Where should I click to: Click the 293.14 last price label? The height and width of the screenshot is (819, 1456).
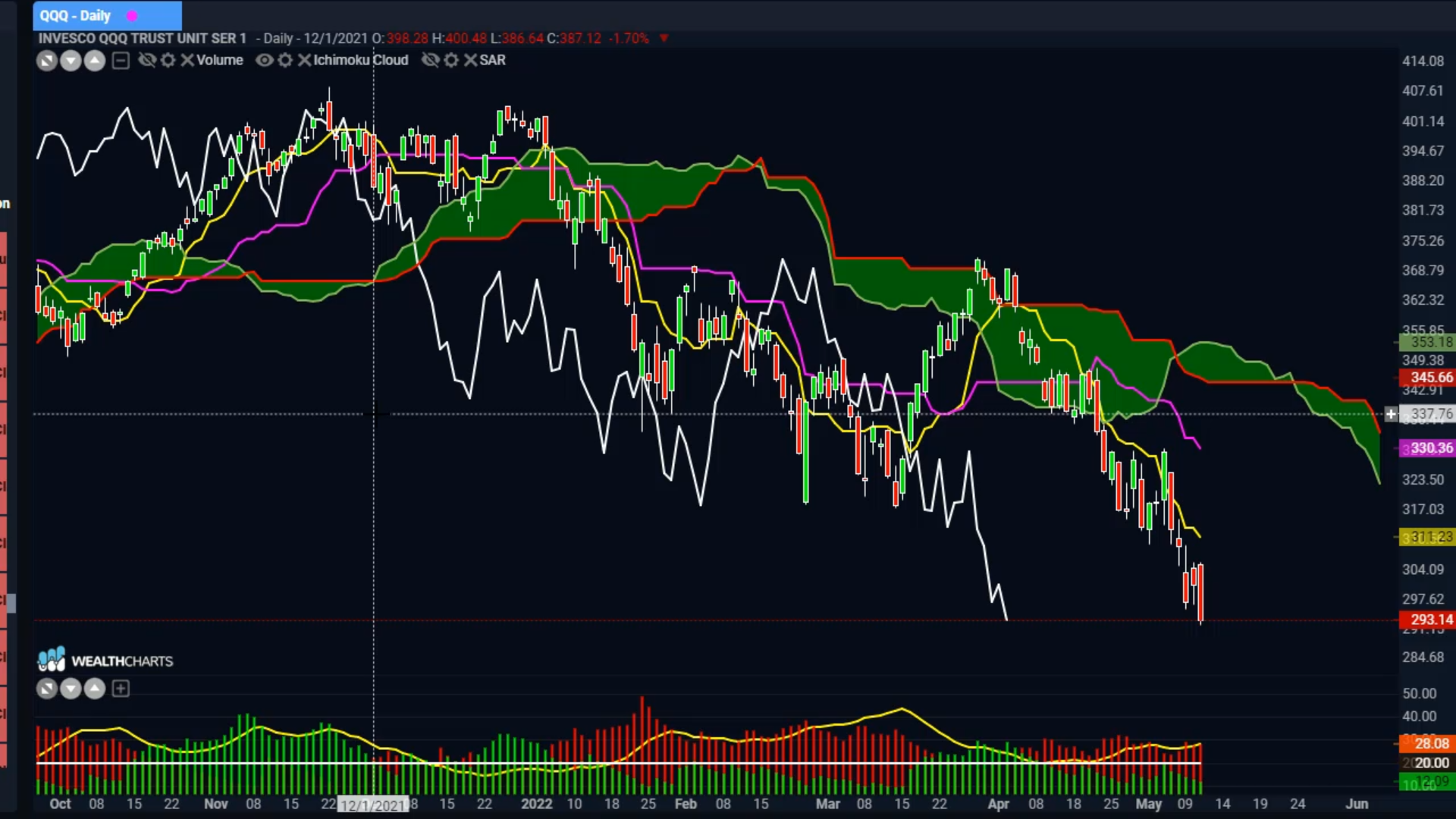pyautogui.click(x=1427, y=620)
